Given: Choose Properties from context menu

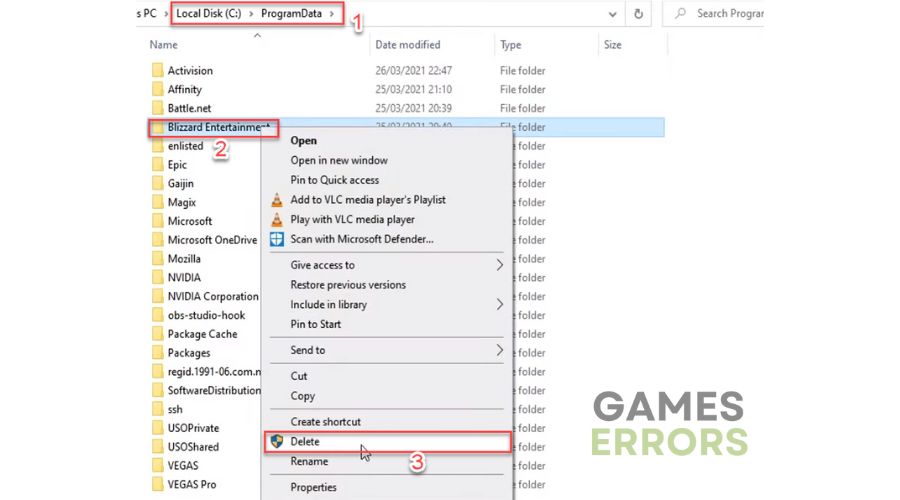Looking at the screenshot, I should click(313, 487).
